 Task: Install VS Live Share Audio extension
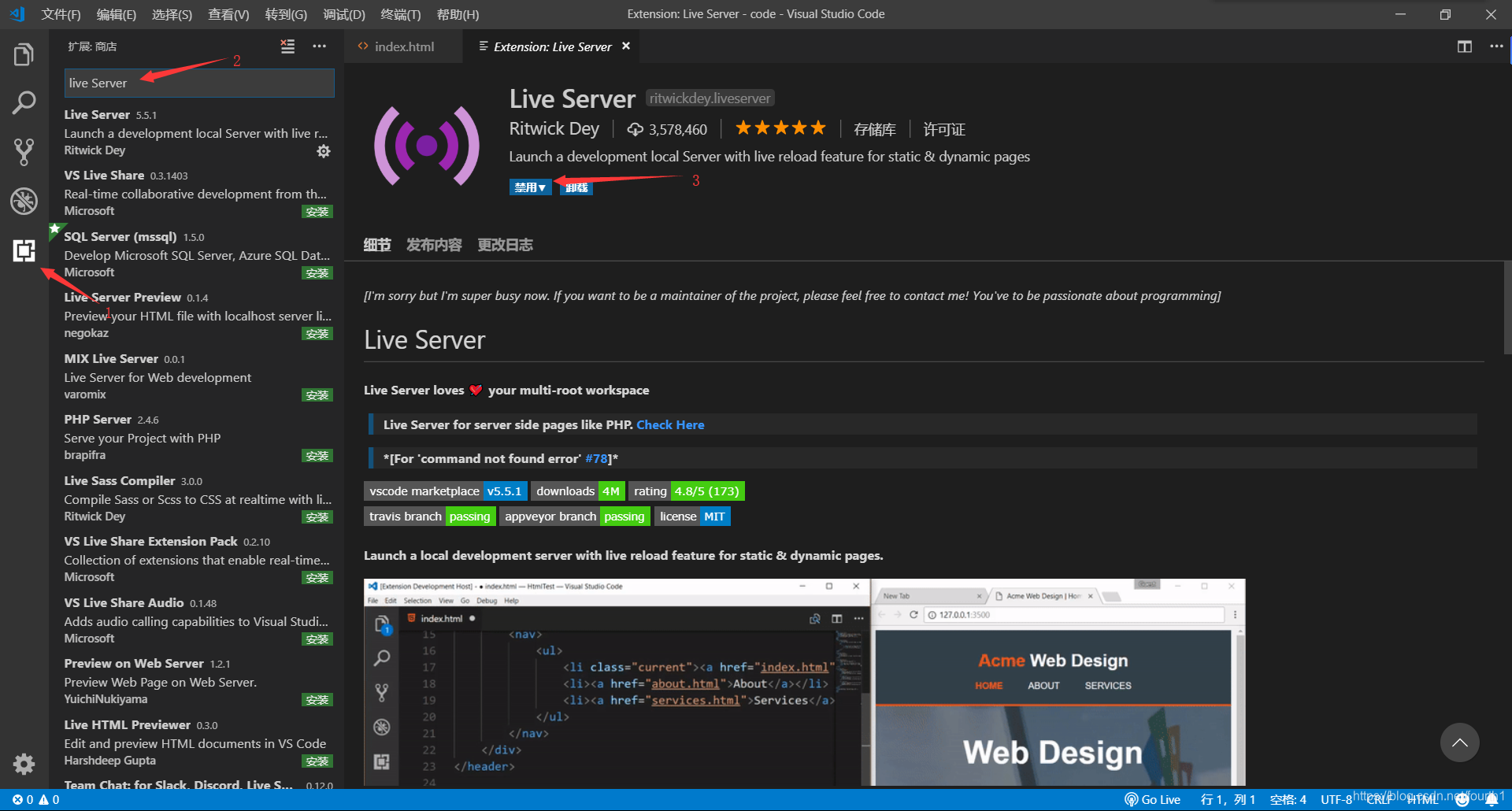[317, 639]
